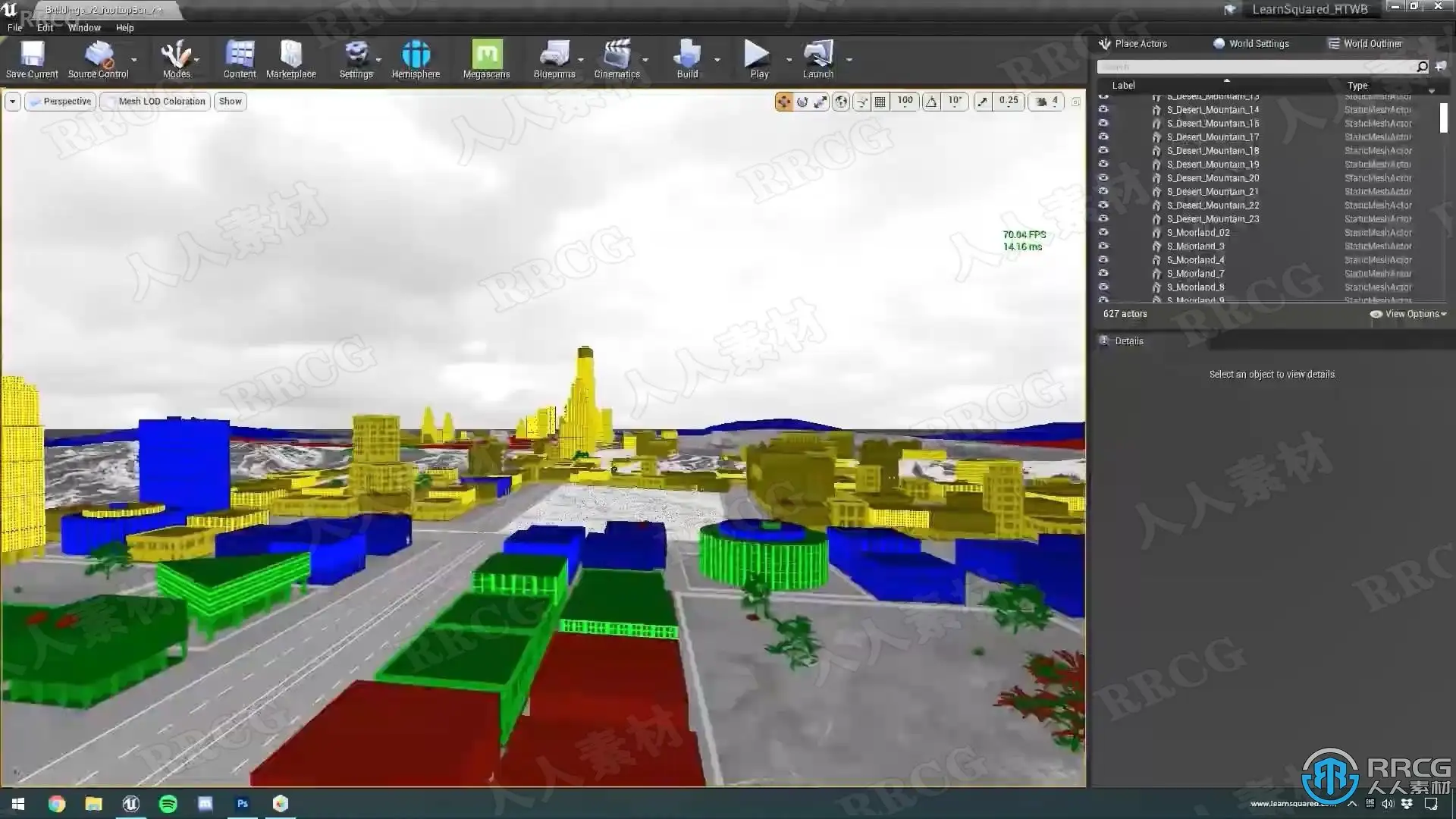Open the Perspective view mode dropdown

[x=61, y=102]
